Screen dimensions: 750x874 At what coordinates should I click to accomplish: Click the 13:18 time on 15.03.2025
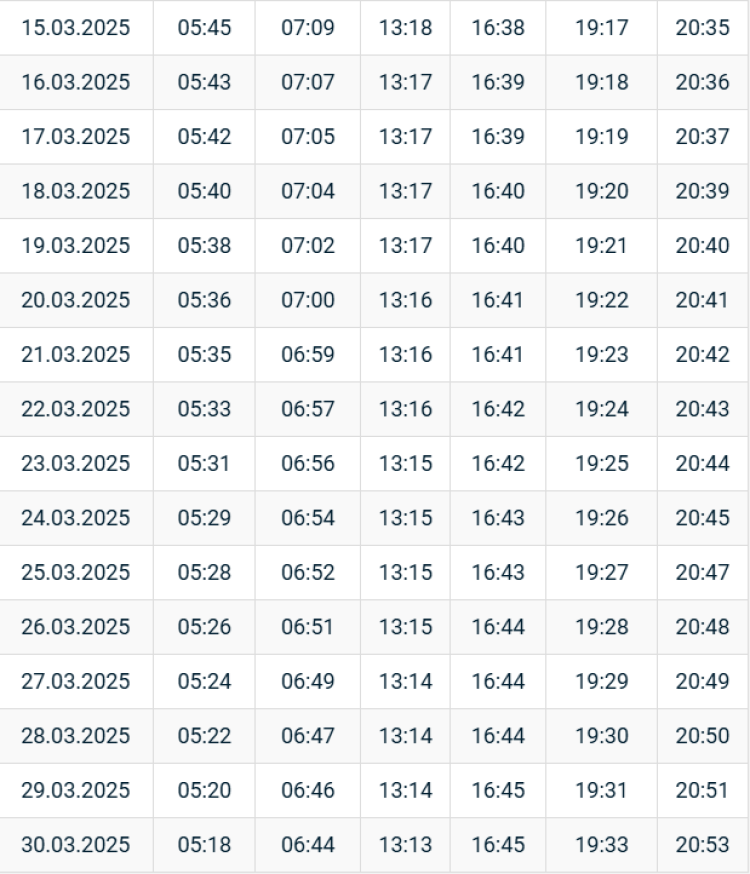[x=405, y=28]
